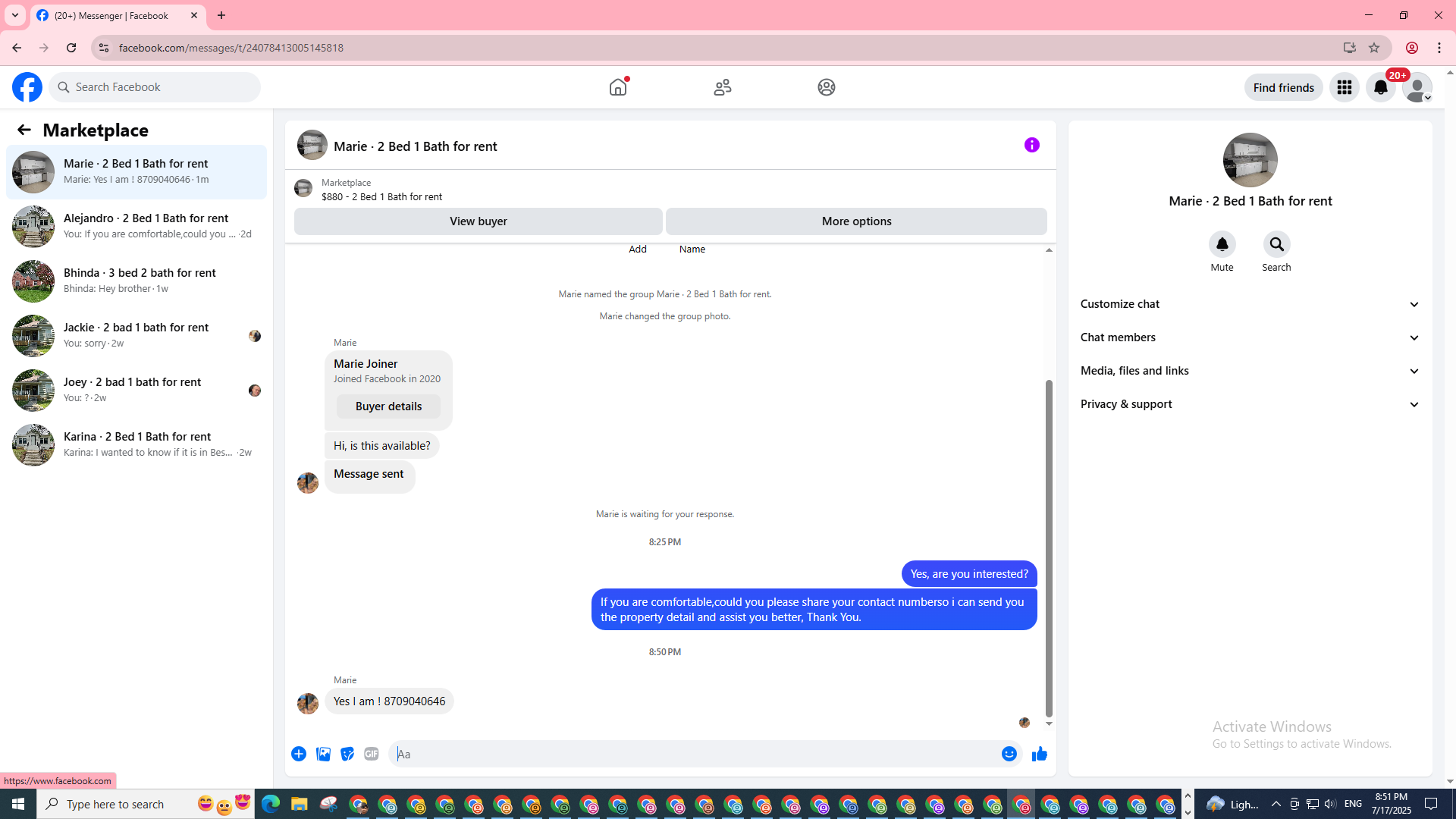Open Buyer details for Marie Joiner

(x=388, y=406)
